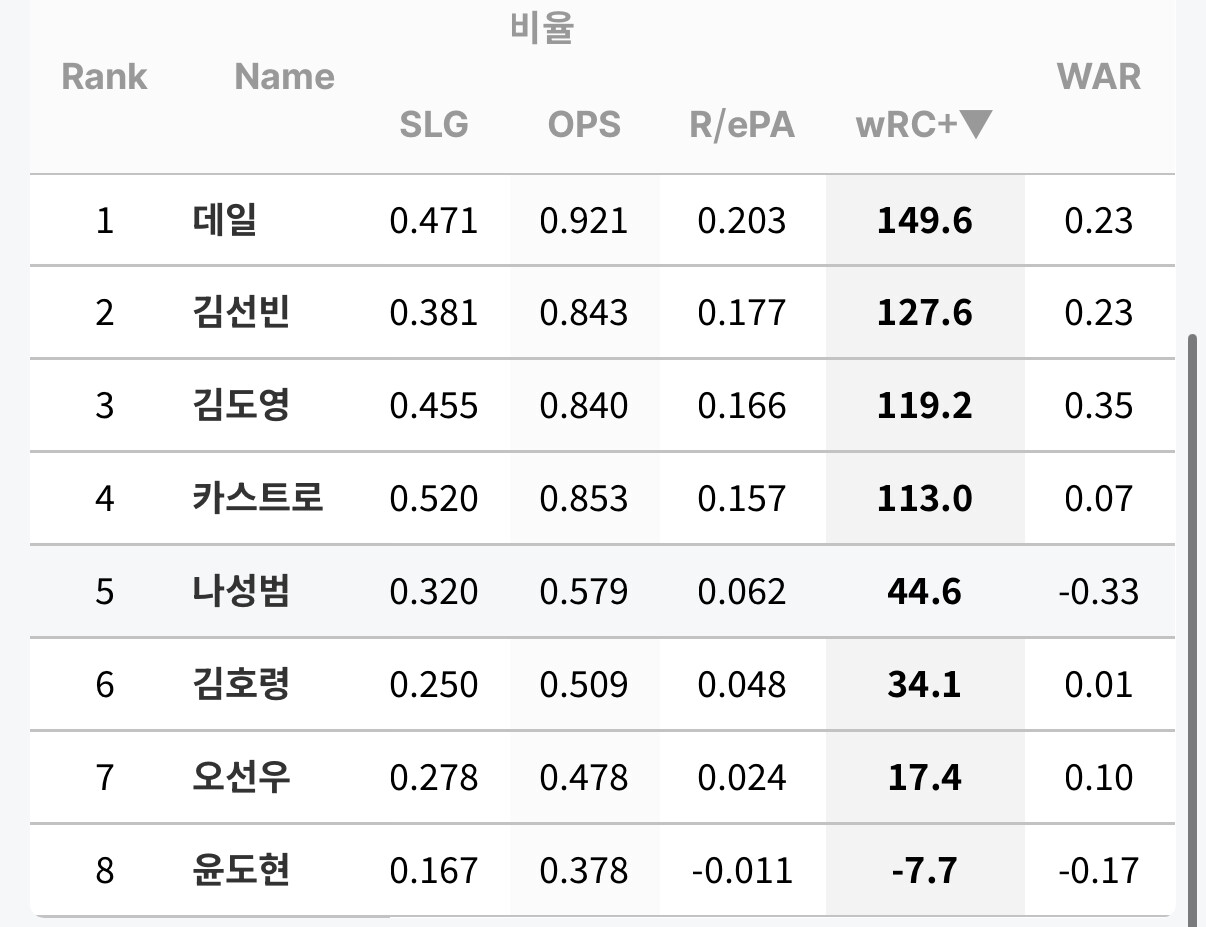Open player 데일 profile link
Screen dimensions: 1206x927
[225, 220]
